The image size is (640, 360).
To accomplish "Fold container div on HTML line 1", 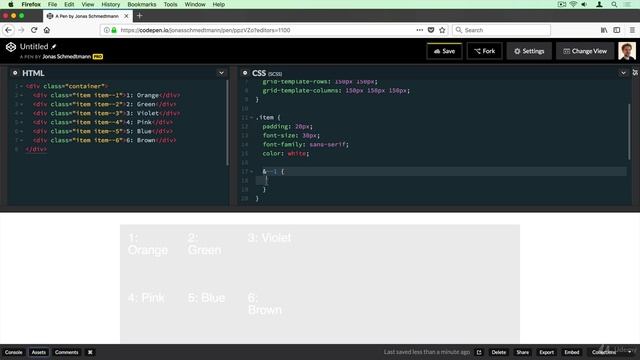I will (x=21, y=86).
